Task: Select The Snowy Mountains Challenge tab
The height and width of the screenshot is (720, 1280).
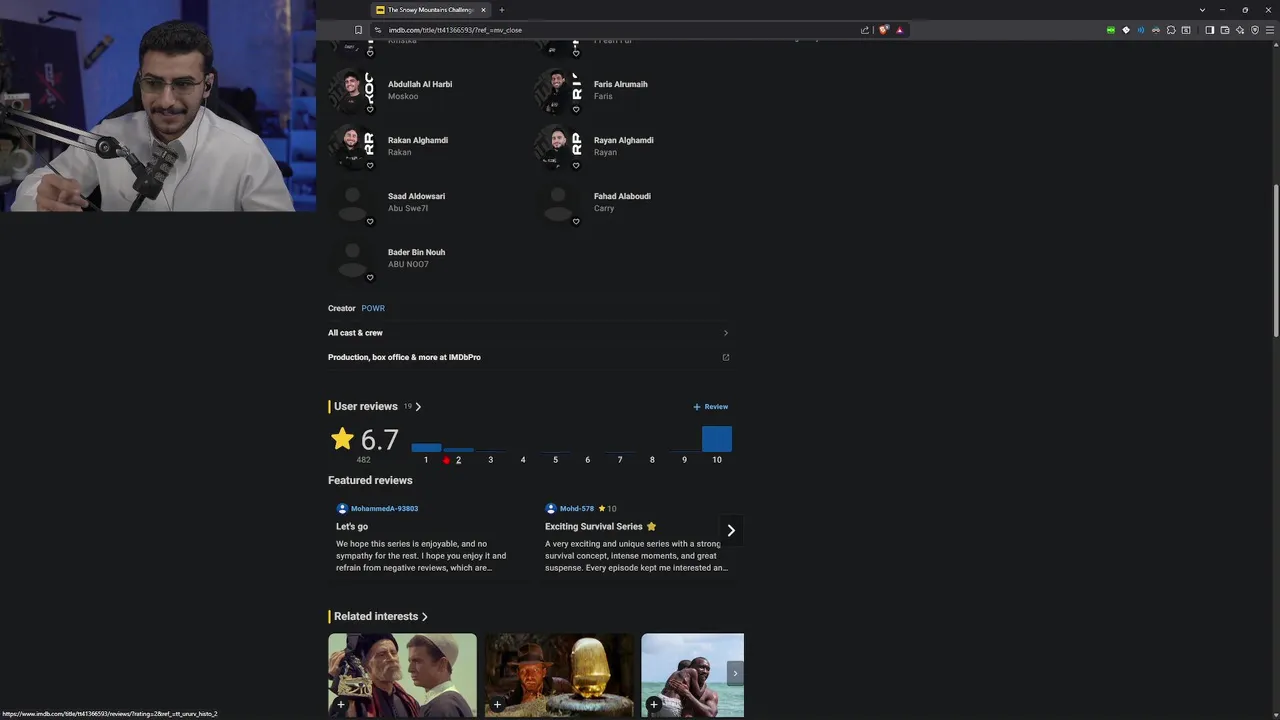Action: [430, 10]
